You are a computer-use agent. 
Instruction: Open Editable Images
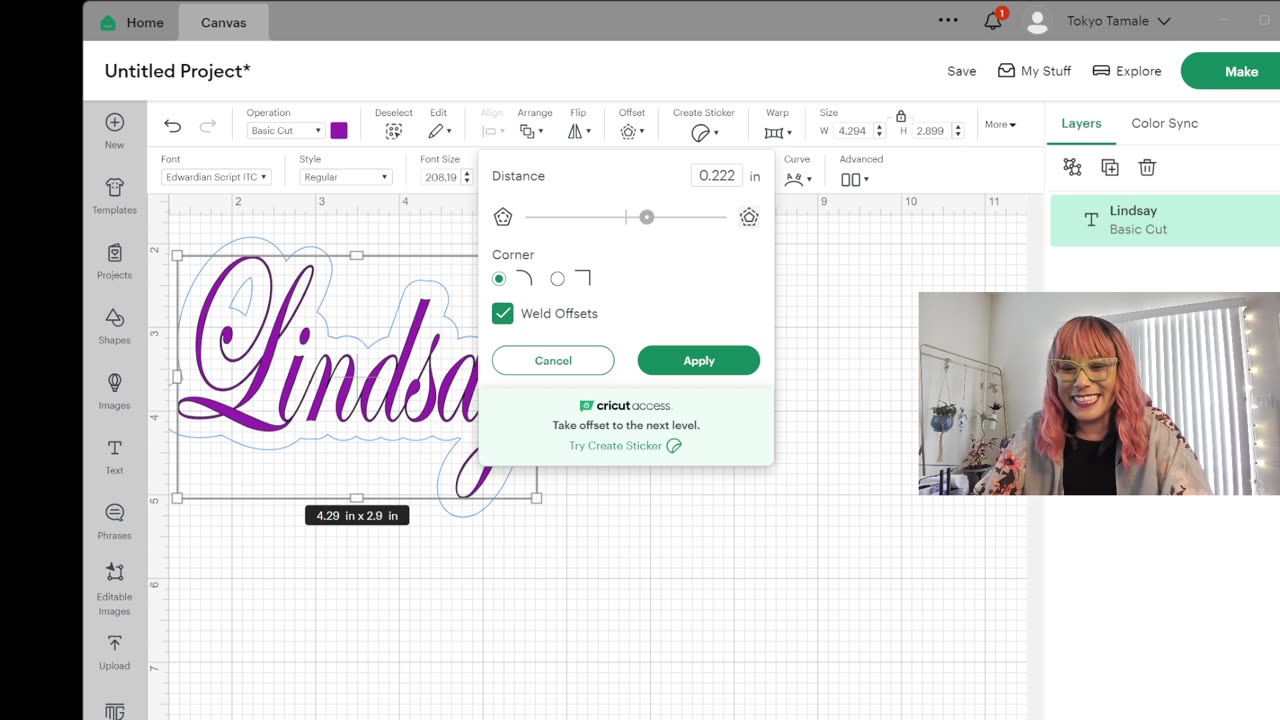point(114,589)
